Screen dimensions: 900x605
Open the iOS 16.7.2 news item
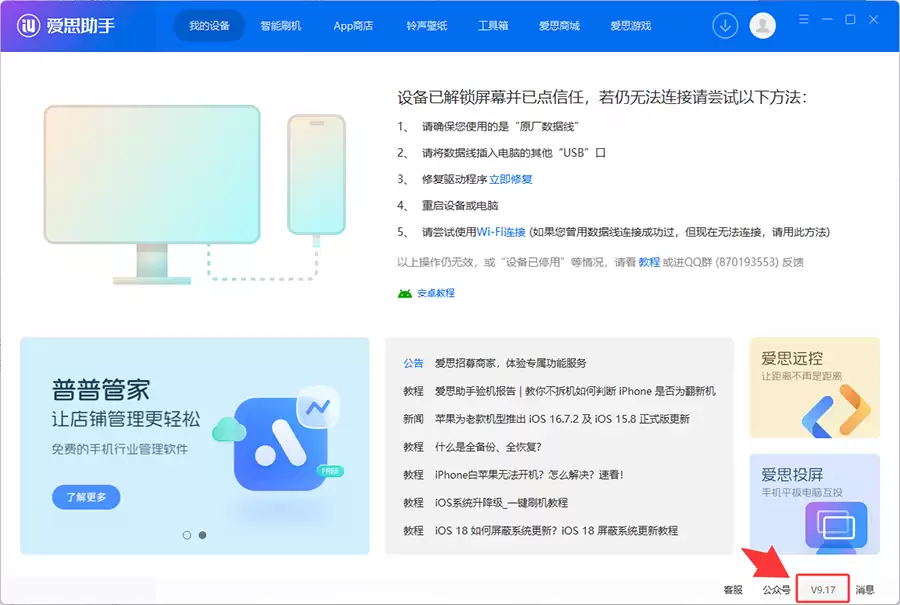tap(562, 419)
